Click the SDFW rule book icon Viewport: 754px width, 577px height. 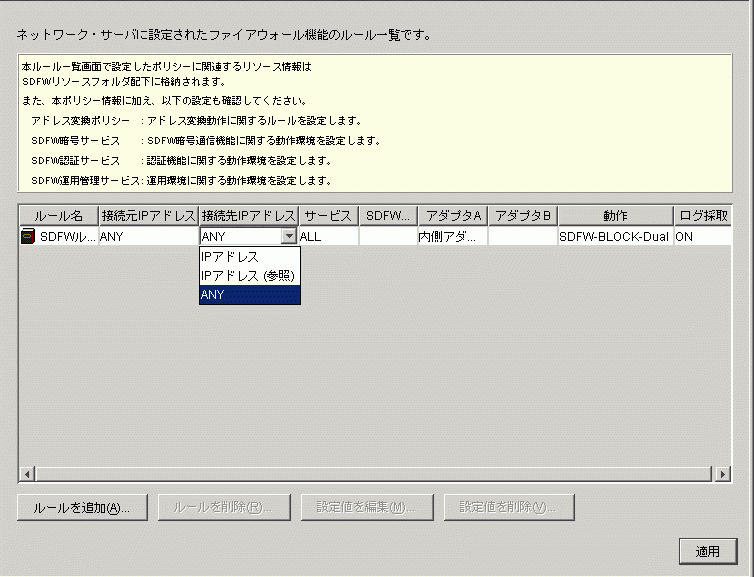tap(28, 237)
